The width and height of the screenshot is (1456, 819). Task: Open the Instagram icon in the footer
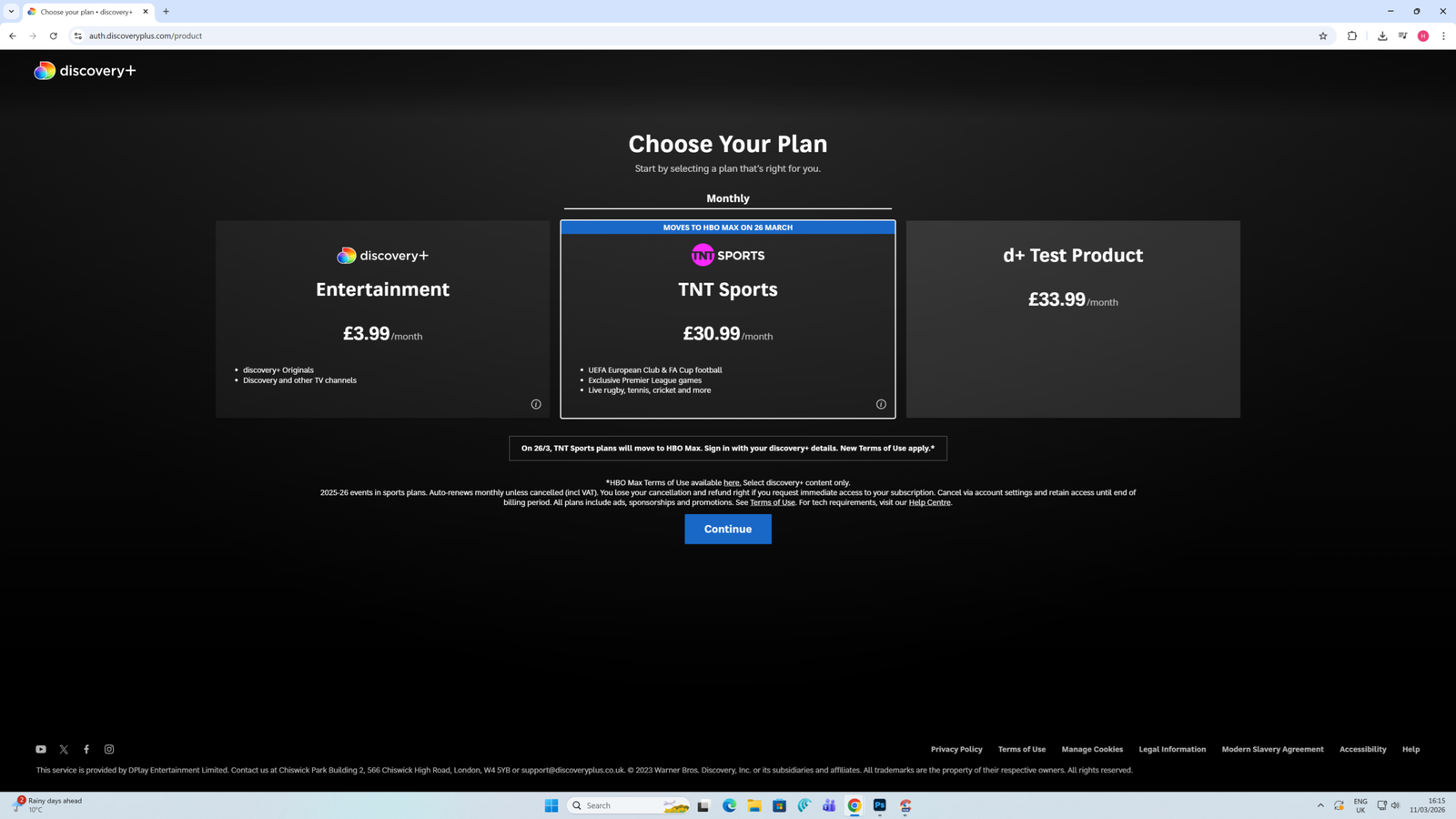(108, 748)
